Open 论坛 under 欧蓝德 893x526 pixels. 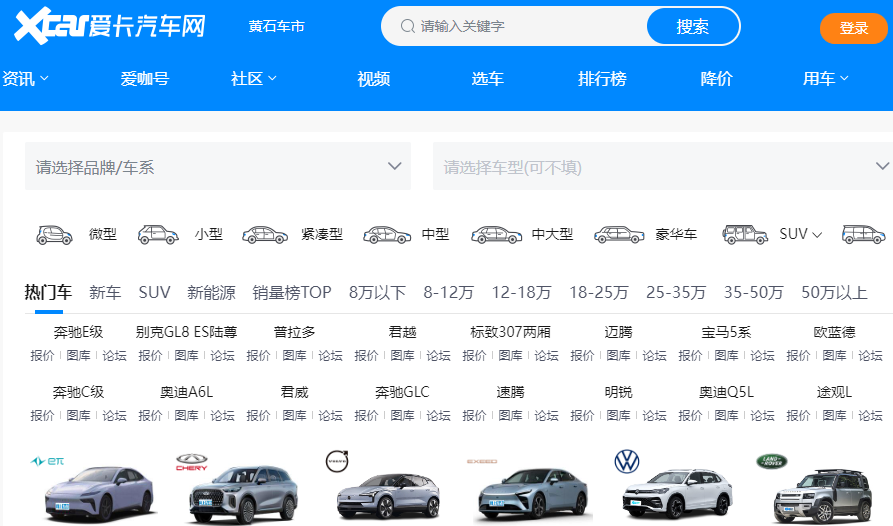point(870,356)
